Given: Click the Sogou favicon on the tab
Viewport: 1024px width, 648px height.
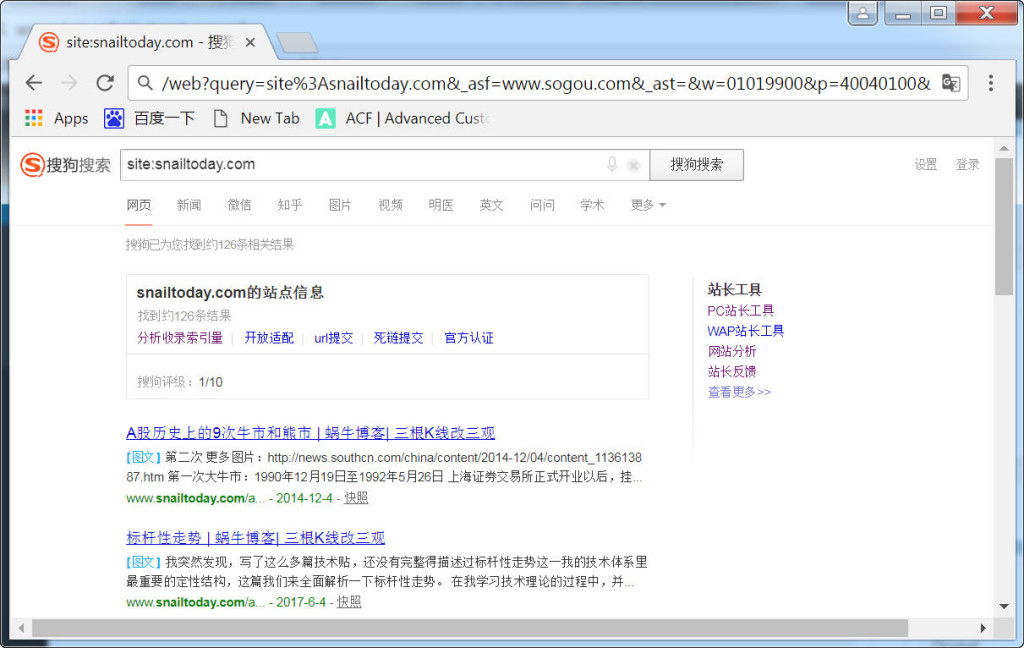Looking at the screenshot, I should 49,42.
